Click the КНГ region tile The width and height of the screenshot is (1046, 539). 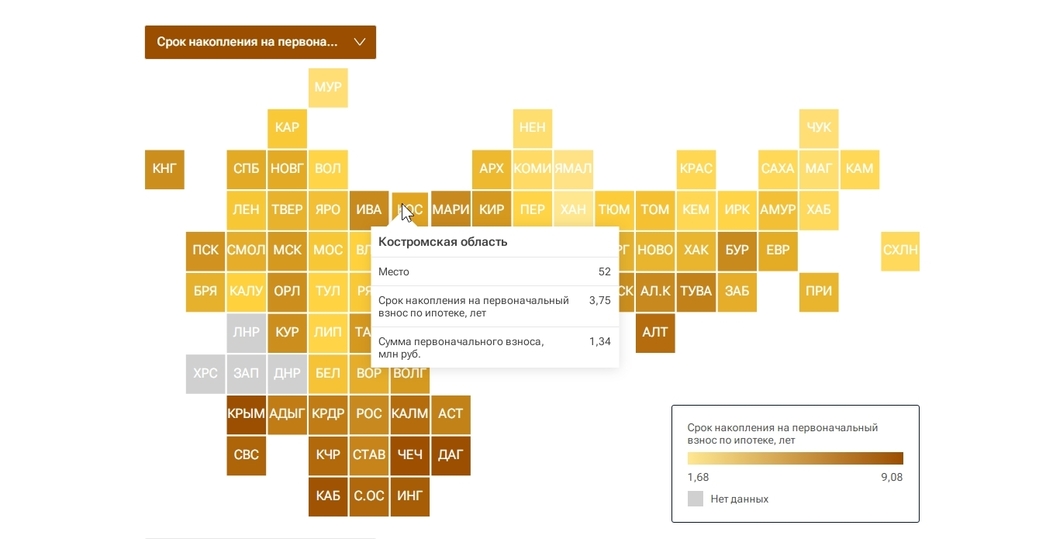pyautogui.click(x=164, y=169)
